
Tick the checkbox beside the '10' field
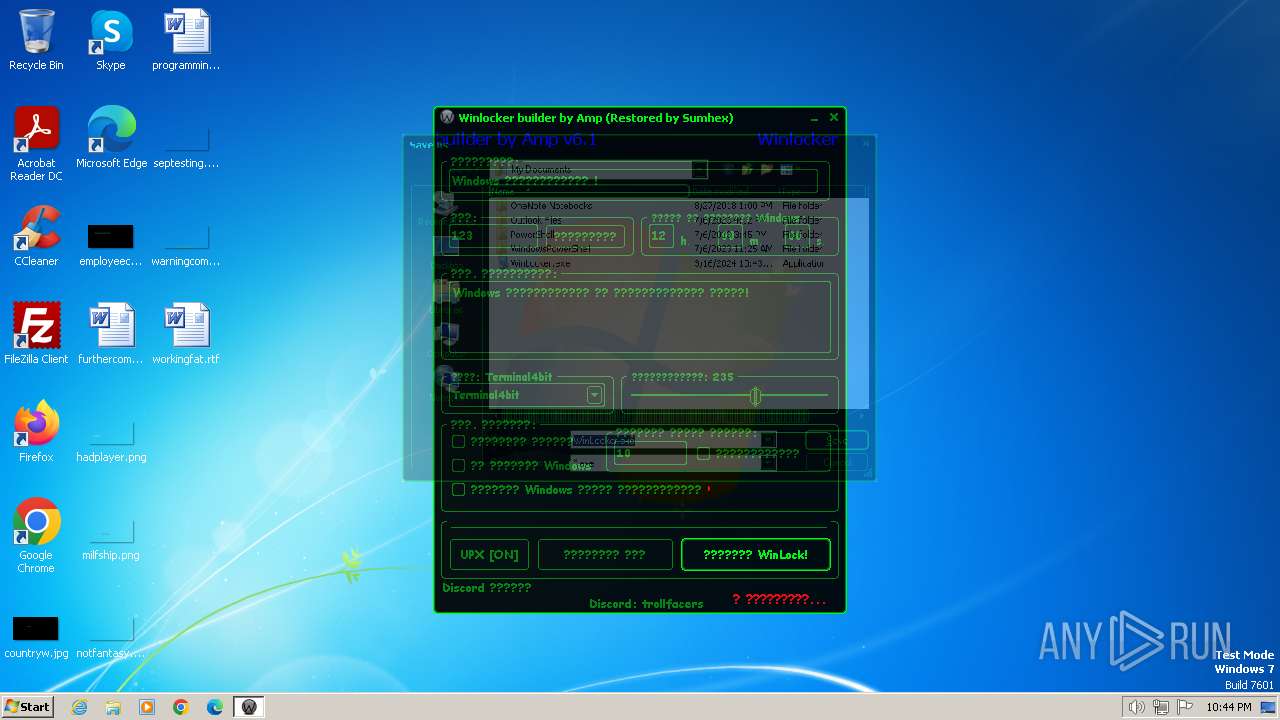(x=703, y=453)
